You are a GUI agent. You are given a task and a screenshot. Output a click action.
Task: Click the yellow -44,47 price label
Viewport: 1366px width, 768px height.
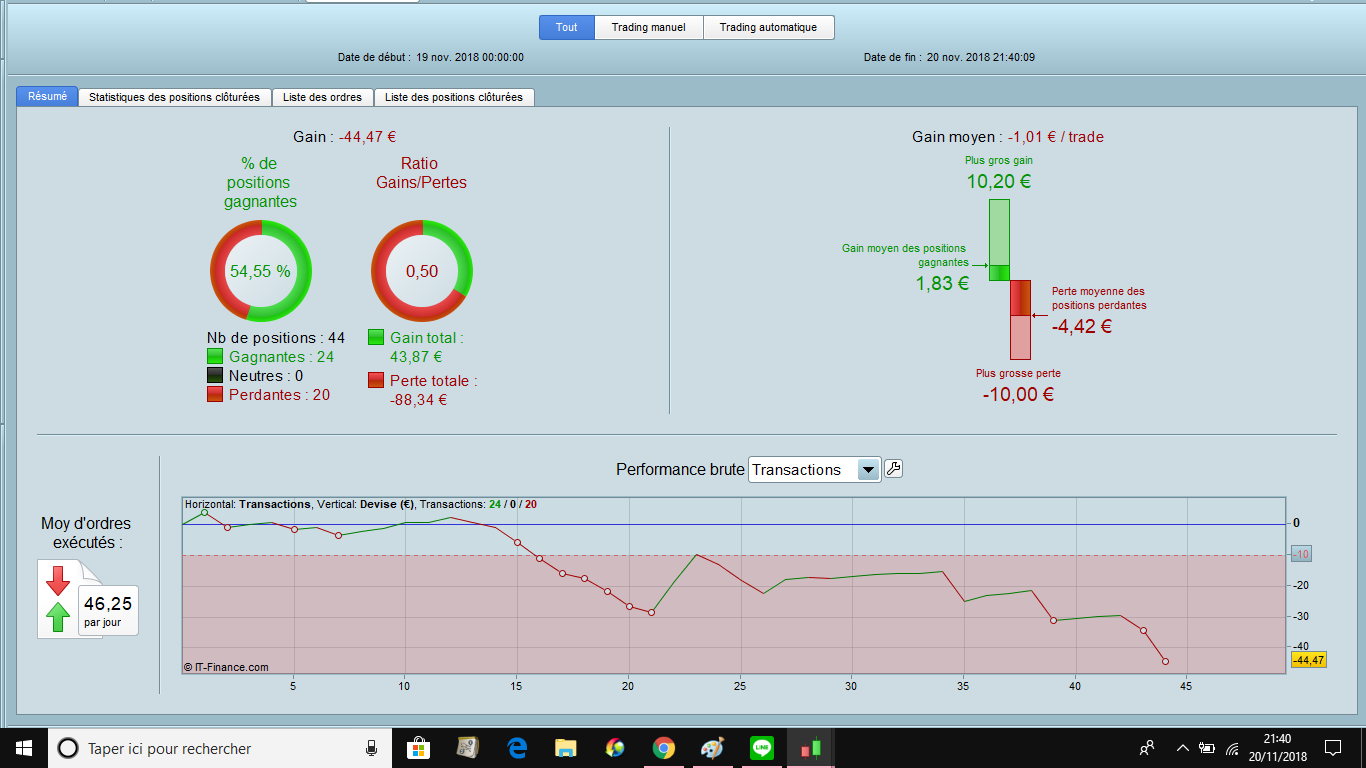[x=1308, y=660]
